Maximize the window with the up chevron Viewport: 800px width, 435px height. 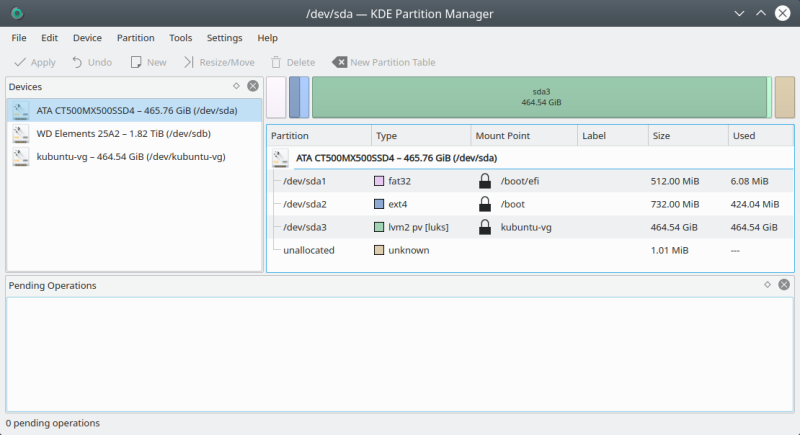coord(761,13)
